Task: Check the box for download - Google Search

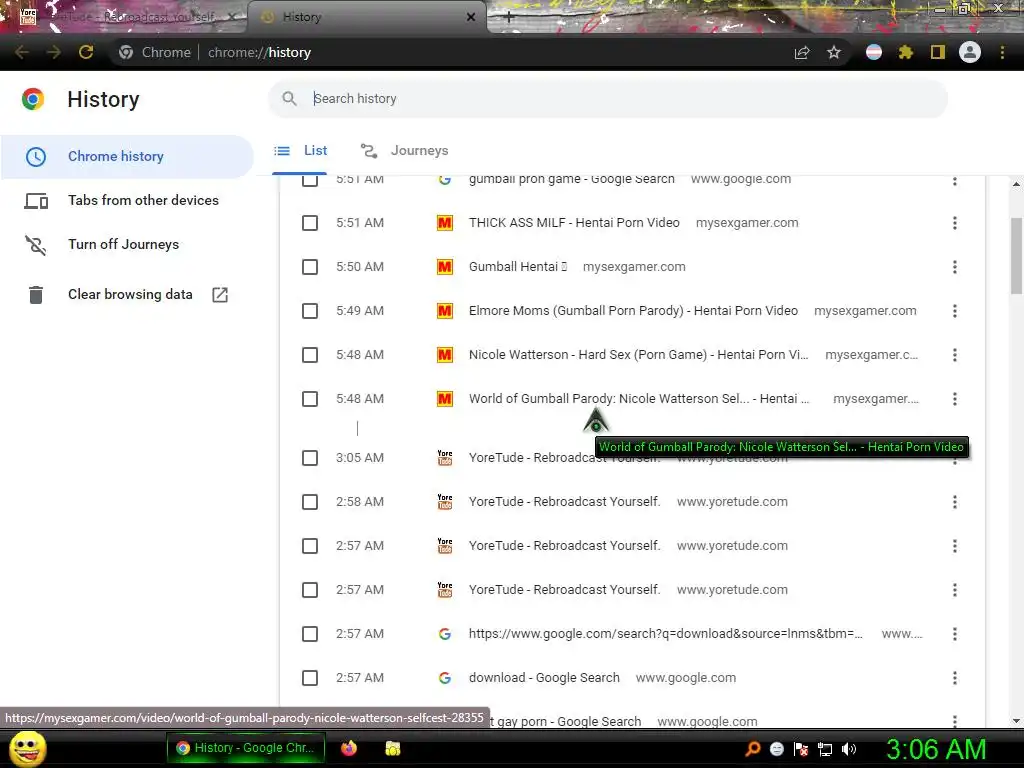Action: click(x=310, y=678)
